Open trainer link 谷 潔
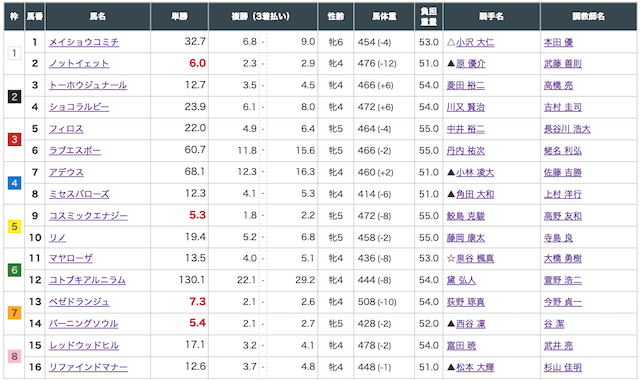The width and height of the screenshot is (640, 381). pyautogui.click(x=553, y=324)
